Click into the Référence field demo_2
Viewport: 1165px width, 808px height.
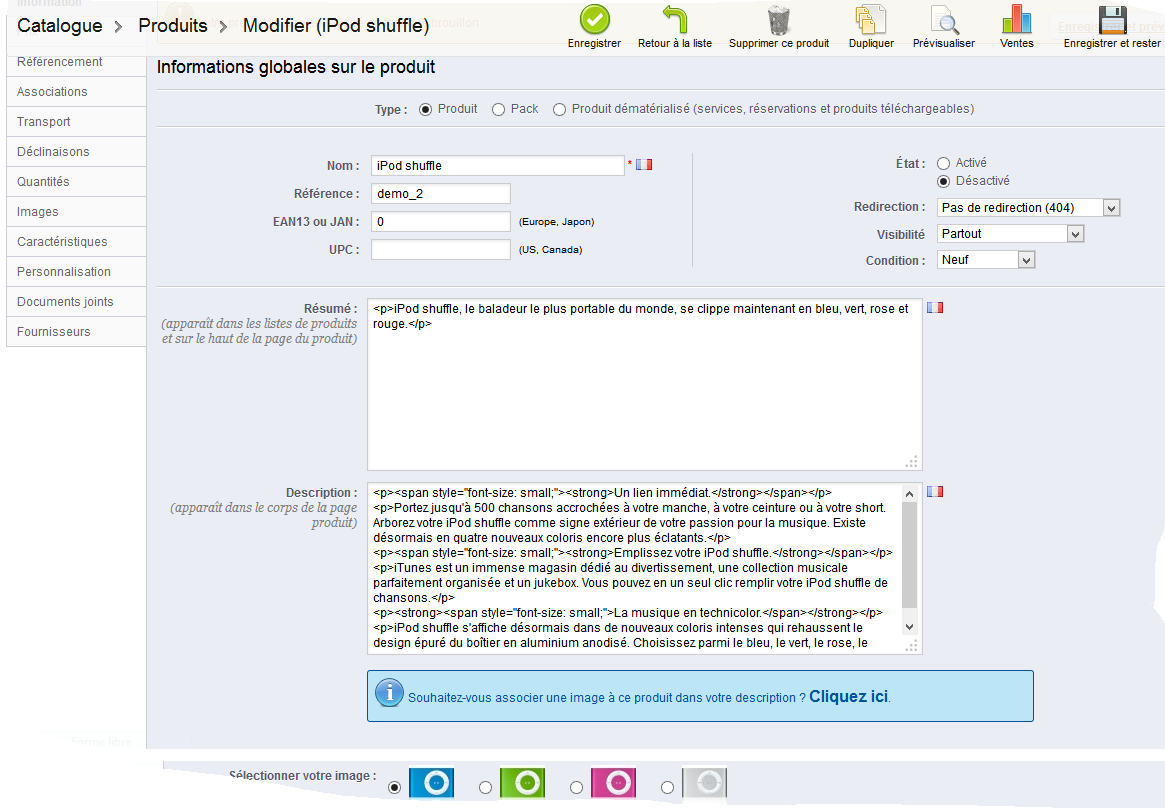coord(441,194)
